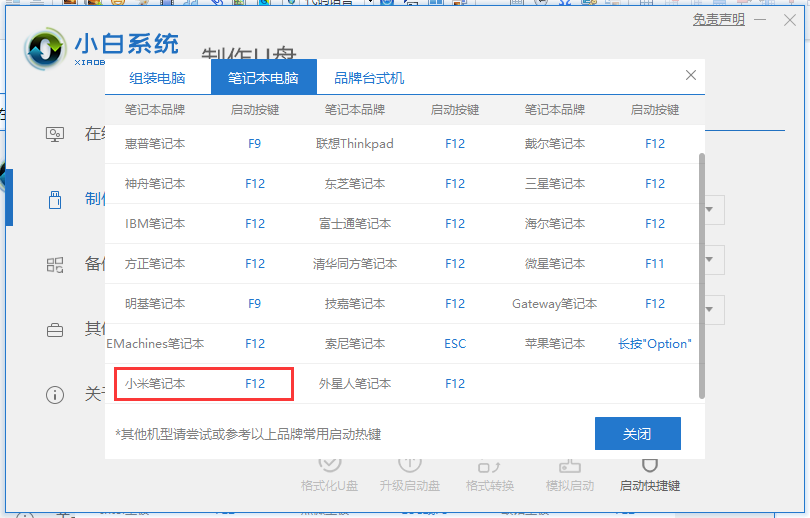Close the dialog with the X icon
This screenshot has height=518, width=810.
[x=690, y=75]
